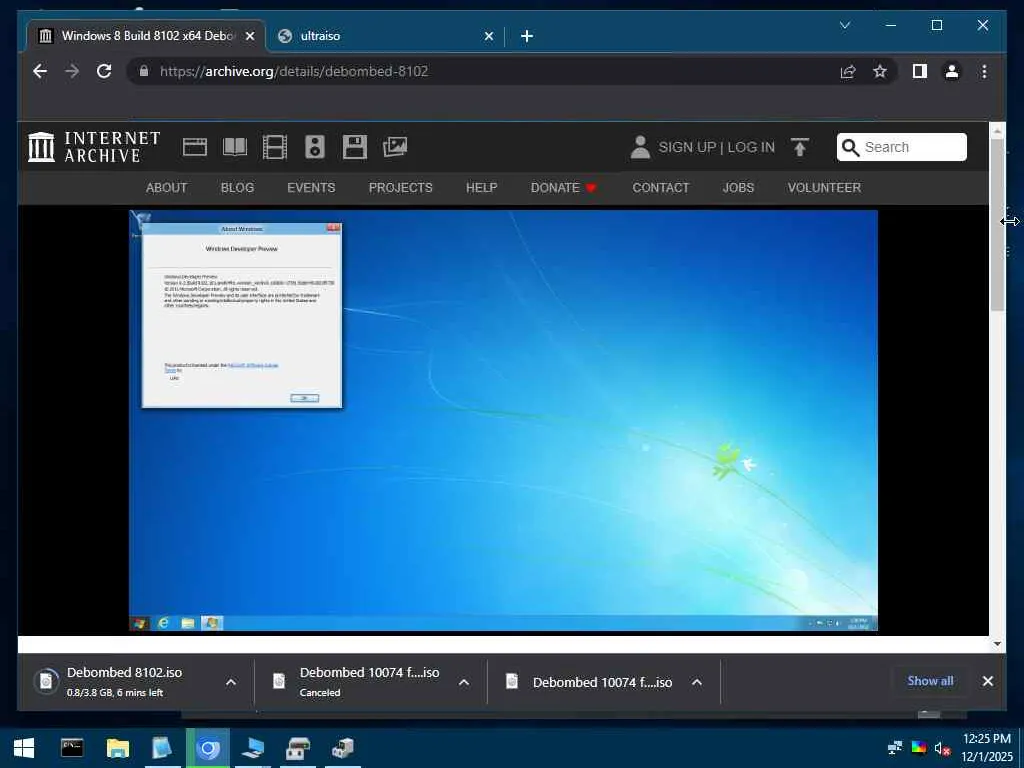Open the PROJECTS menu item

(x=400, y=187)
